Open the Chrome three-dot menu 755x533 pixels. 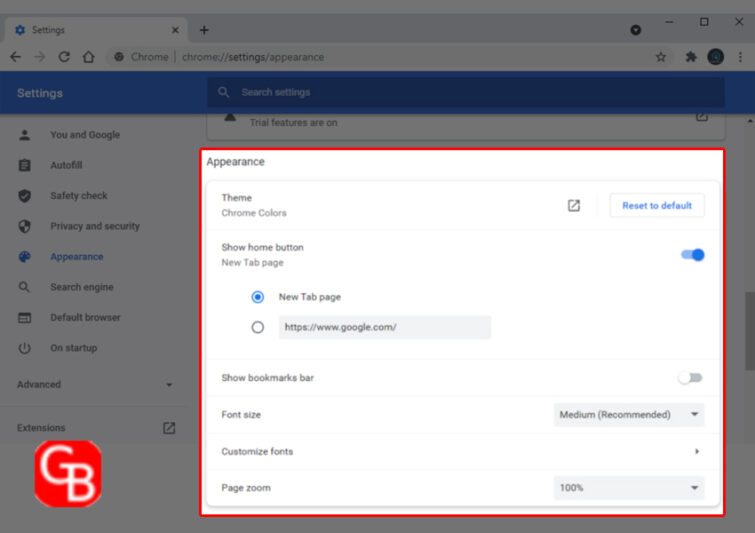(x=740, y=57)
